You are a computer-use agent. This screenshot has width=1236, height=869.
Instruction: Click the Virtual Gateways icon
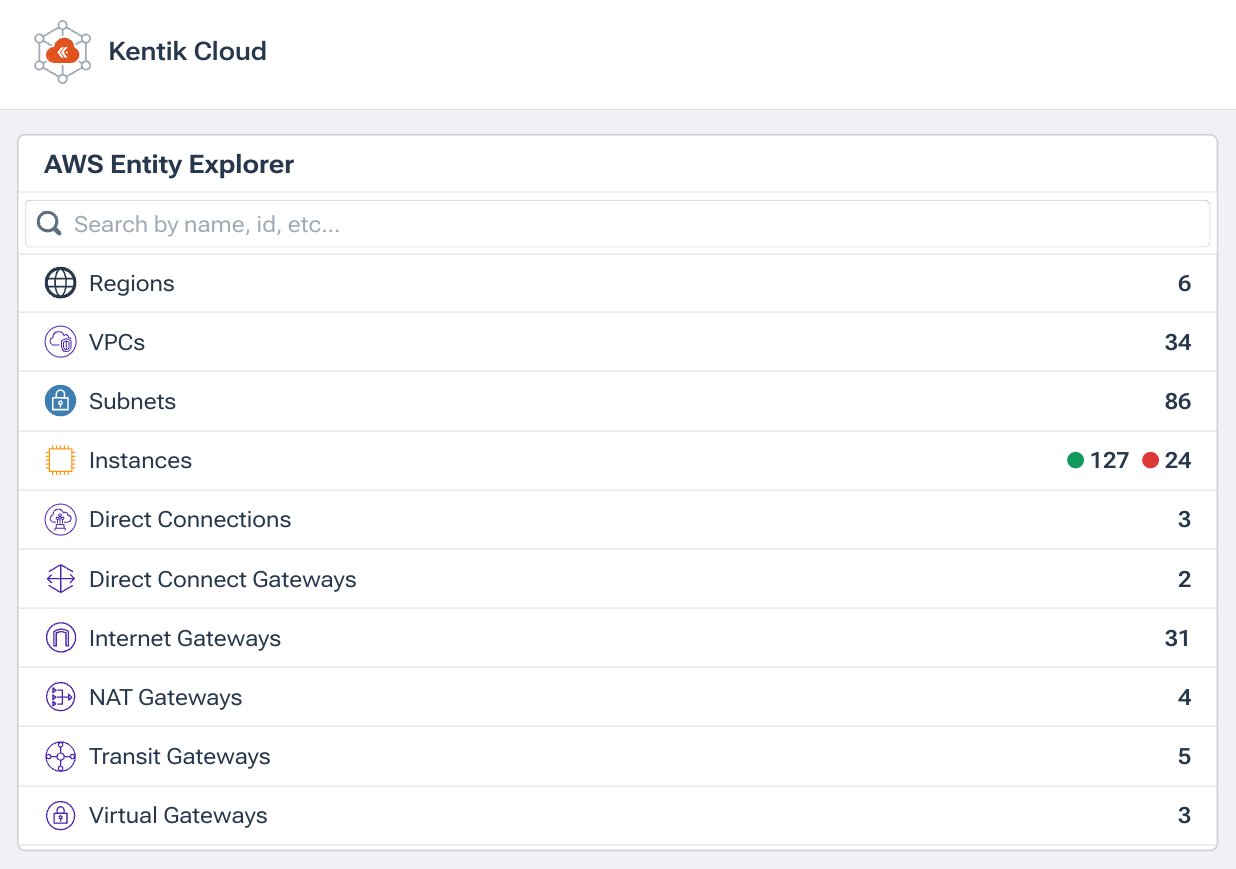(61, 815)
